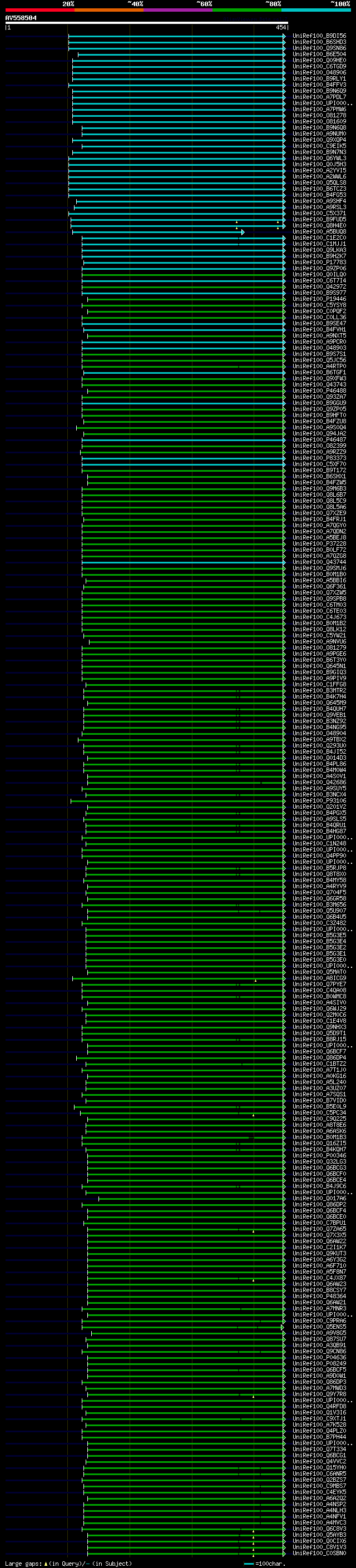Viewport: 356px width, 1568px height.
Task: Click the short alignment bar of UniRef100_A5BUQ8
Action: tap(157, 232)
